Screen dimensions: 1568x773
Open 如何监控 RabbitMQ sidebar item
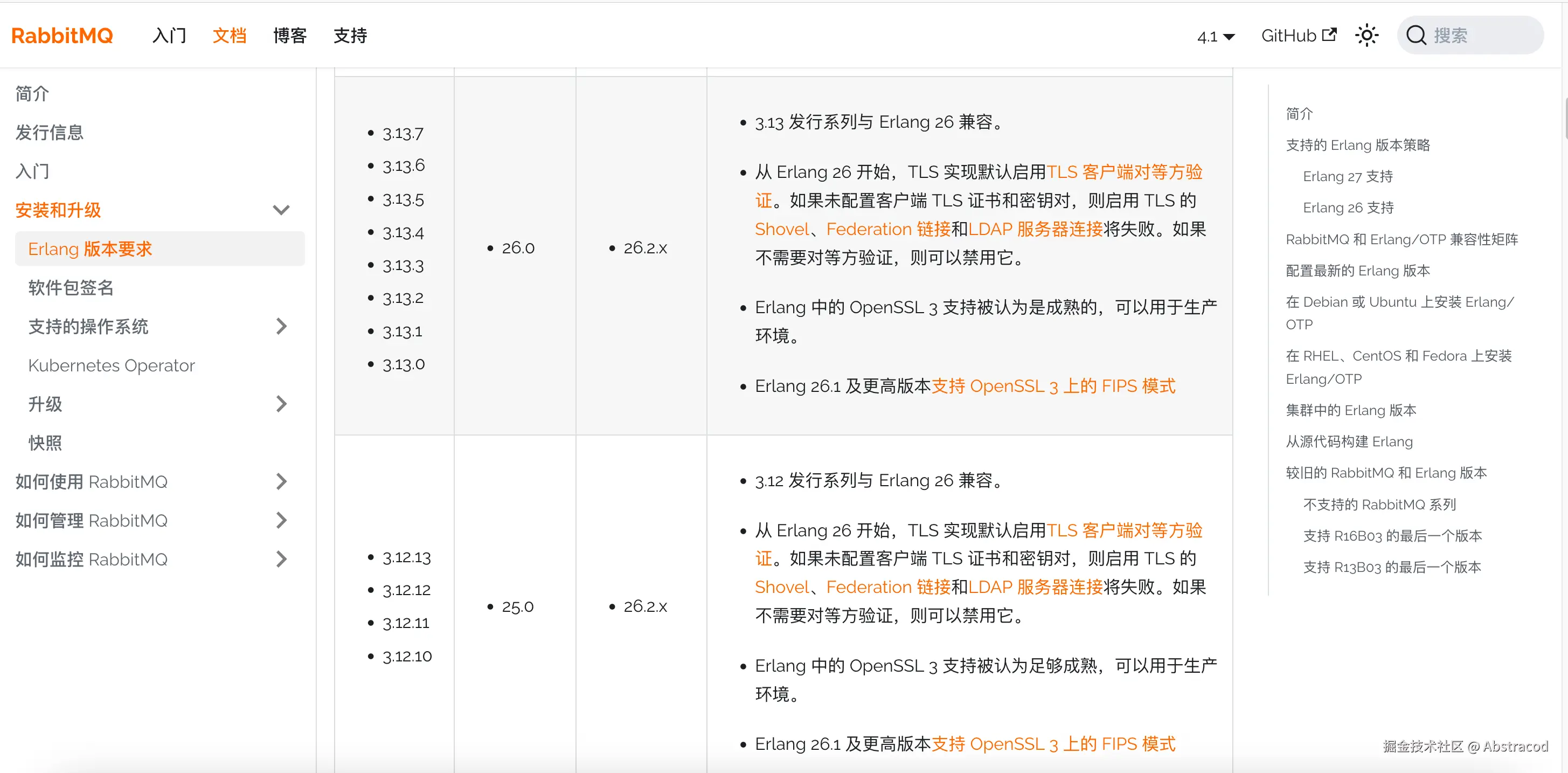pyautogui.click(x=91, y=558)
